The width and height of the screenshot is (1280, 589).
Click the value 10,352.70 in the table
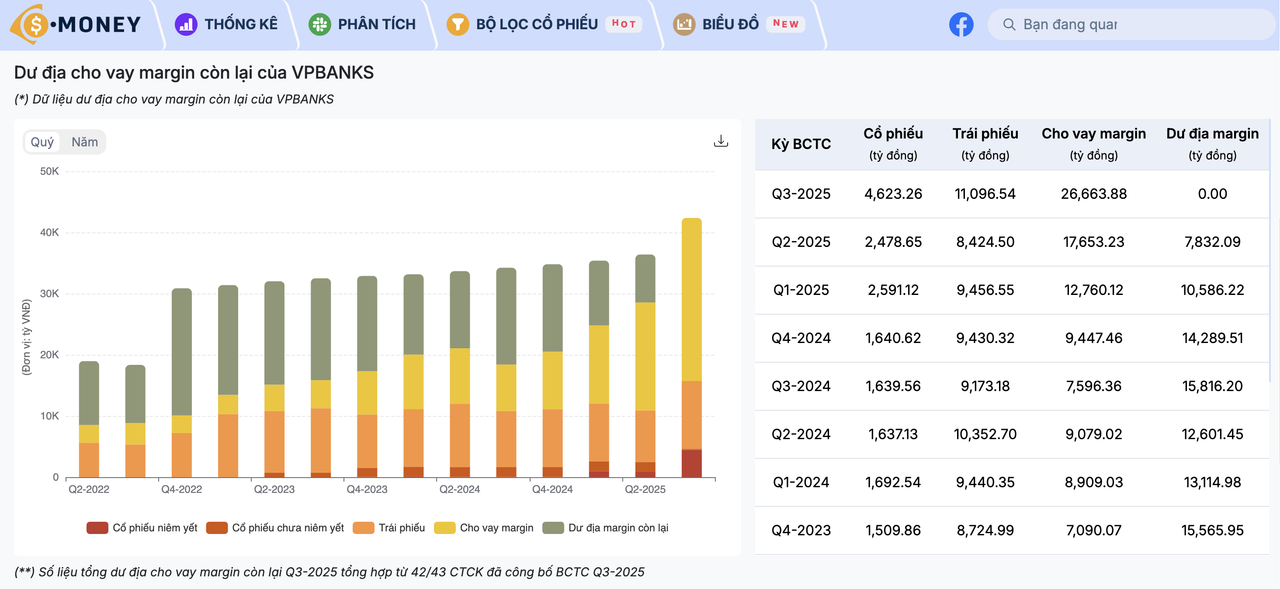[x=985, y=434]
